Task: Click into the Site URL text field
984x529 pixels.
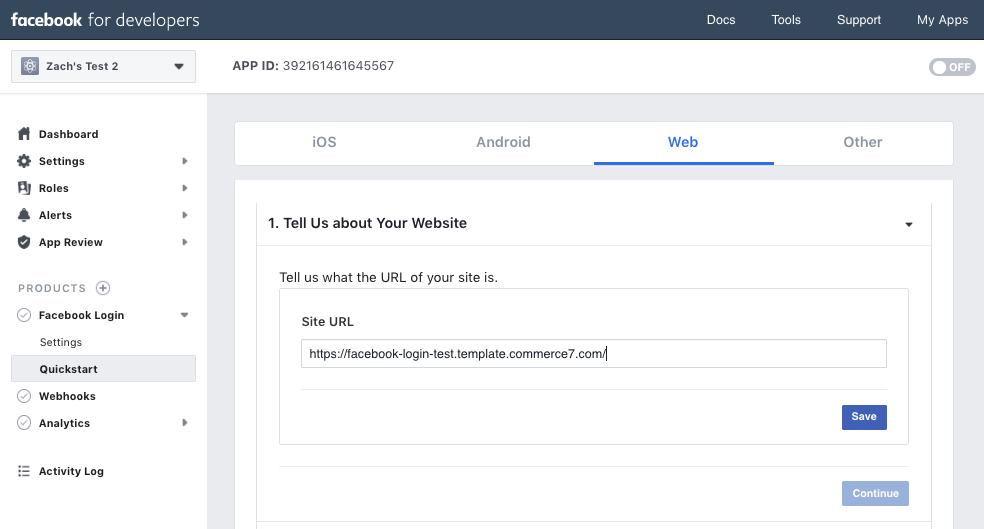Action: tap(594, 354)
